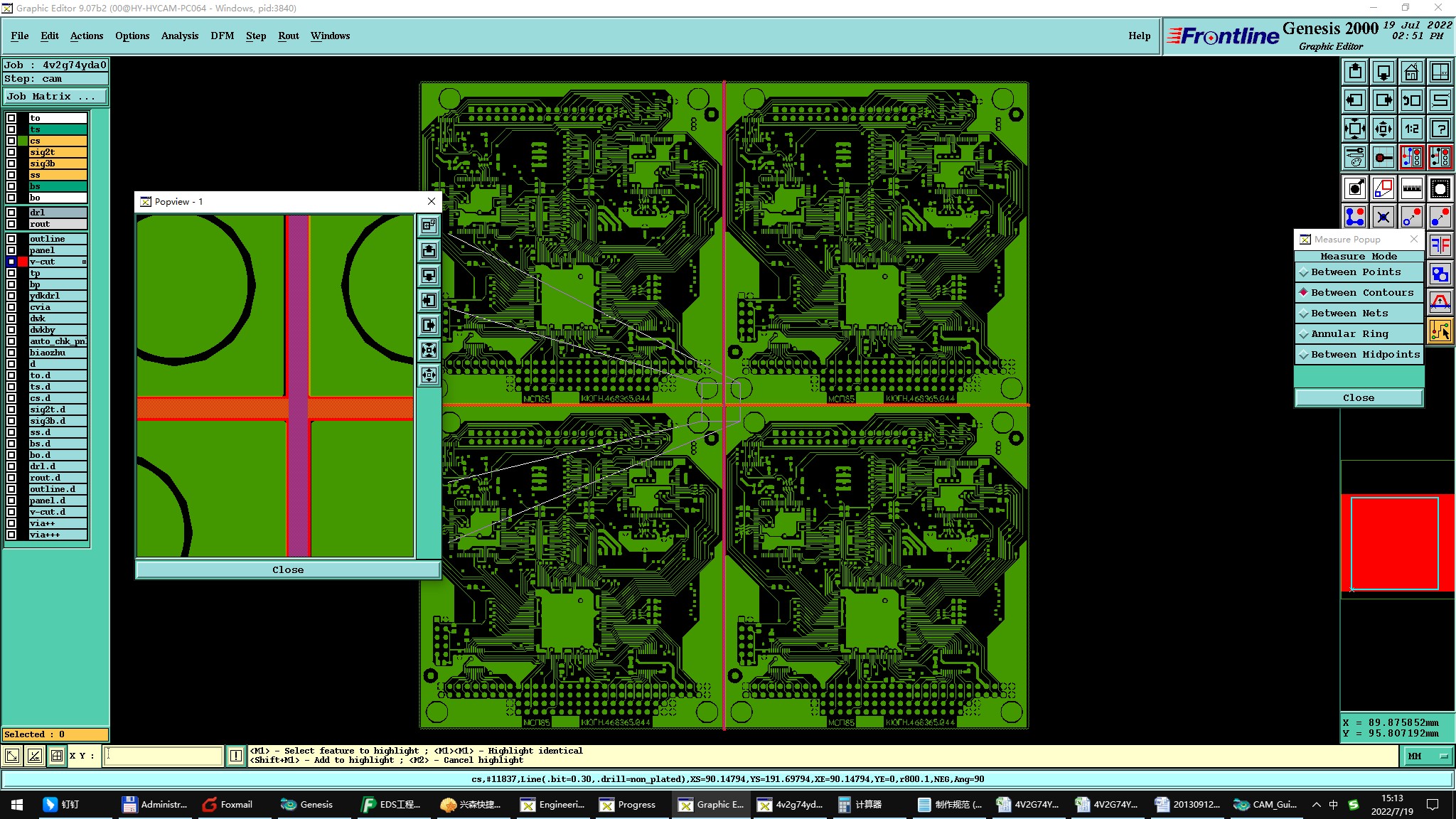Click the red v-cut layer color swatch
The height and width of the screenshot is (819, 1456).
click(23, 262)
